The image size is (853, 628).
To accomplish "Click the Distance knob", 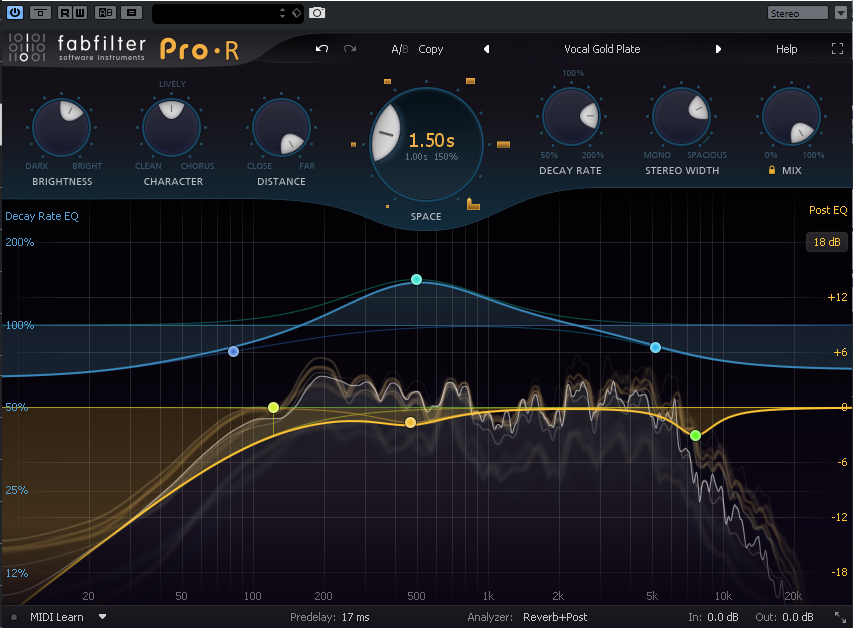I will pyautogui.click(x=281, y=128).
